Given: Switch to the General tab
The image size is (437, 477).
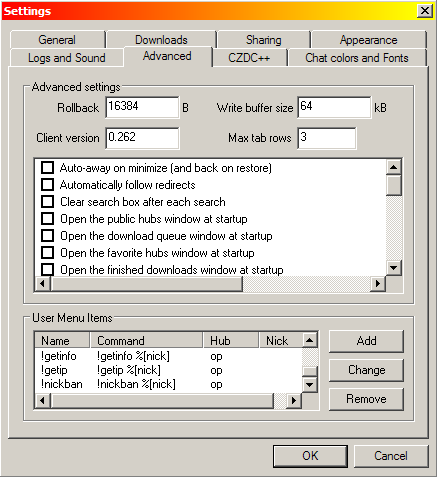Looking at the screenshot, I should click(57, 40).
